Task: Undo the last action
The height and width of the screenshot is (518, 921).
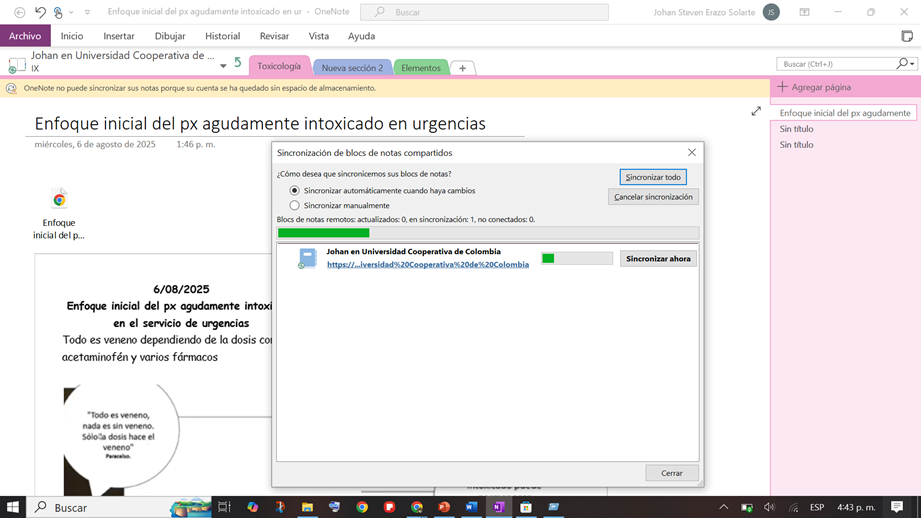Action: (40, 12)
